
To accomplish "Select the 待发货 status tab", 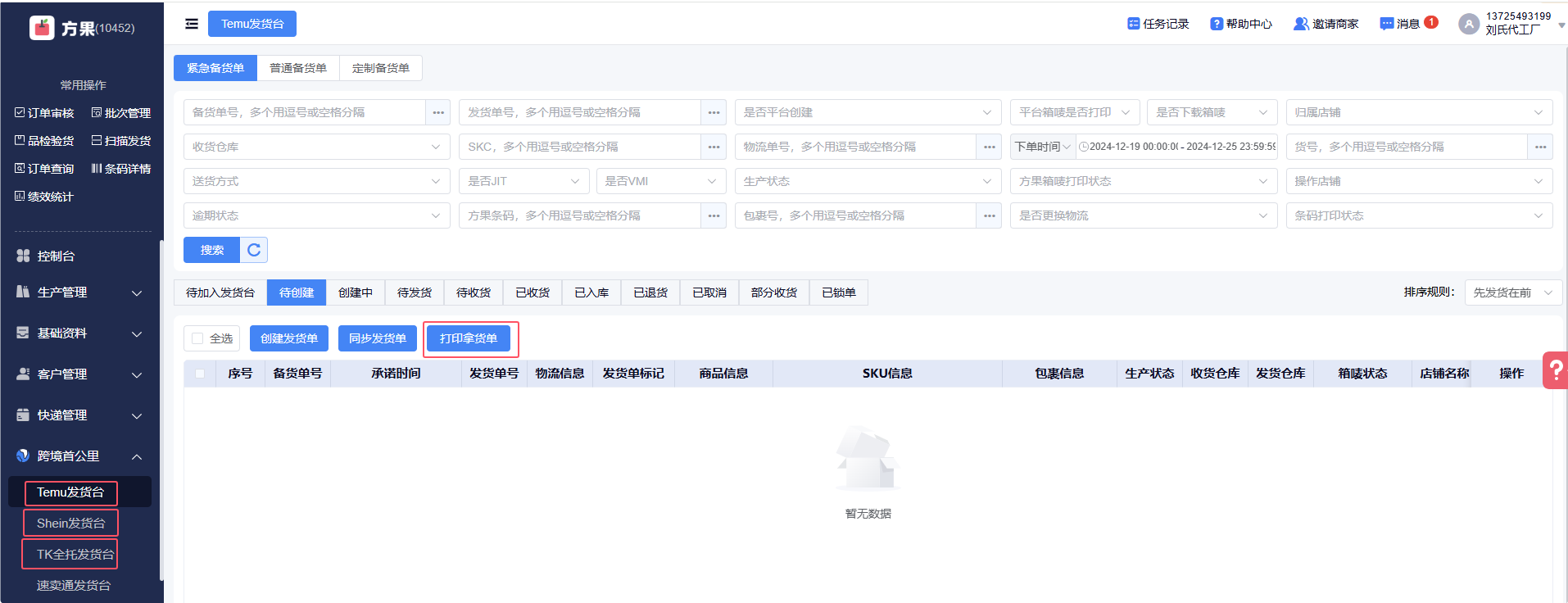I will [415, 292].
